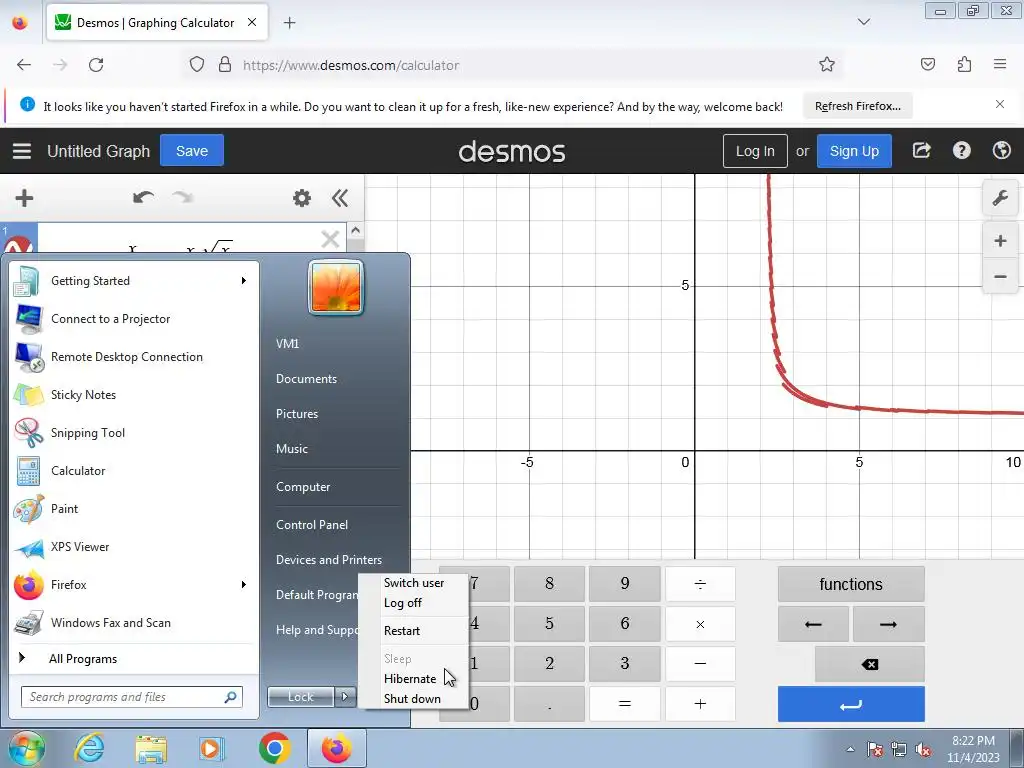Image resolution: width=1024 pixels, height=768 pixels.
Task: Select Restart from the power menu
Action: coord(402,631)
